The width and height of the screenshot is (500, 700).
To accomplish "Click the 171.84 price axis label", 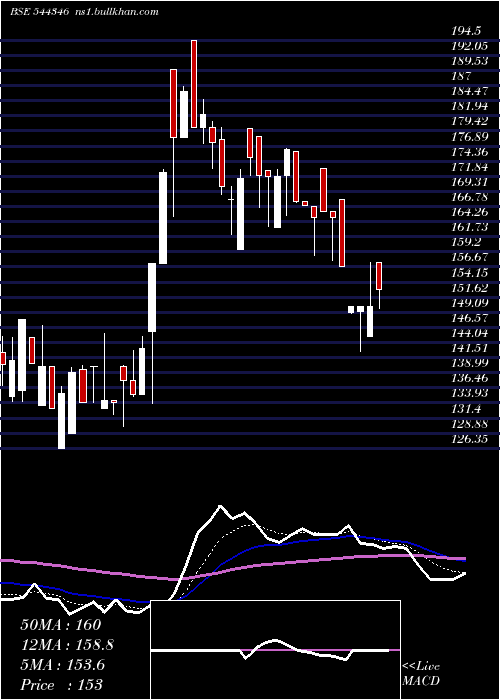I will click(x=469, y=167).
